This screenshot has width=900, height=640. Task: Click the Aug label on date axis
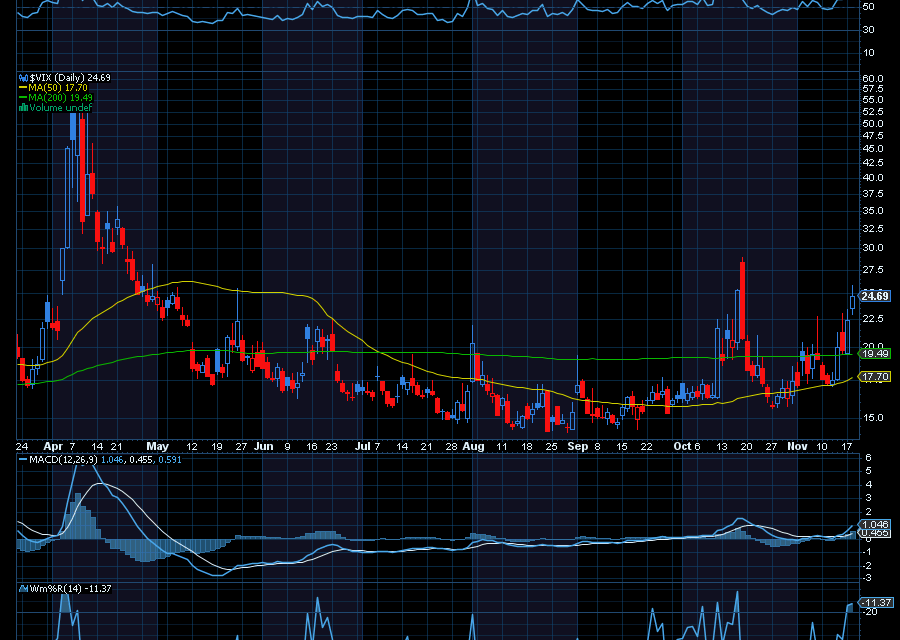[x=474, y=445]
